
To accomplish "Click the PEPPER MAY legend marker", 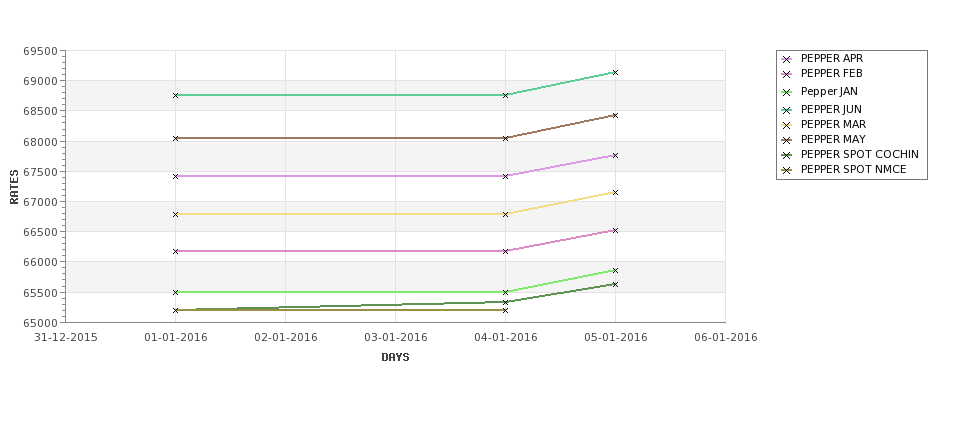I will coord(786,140).
